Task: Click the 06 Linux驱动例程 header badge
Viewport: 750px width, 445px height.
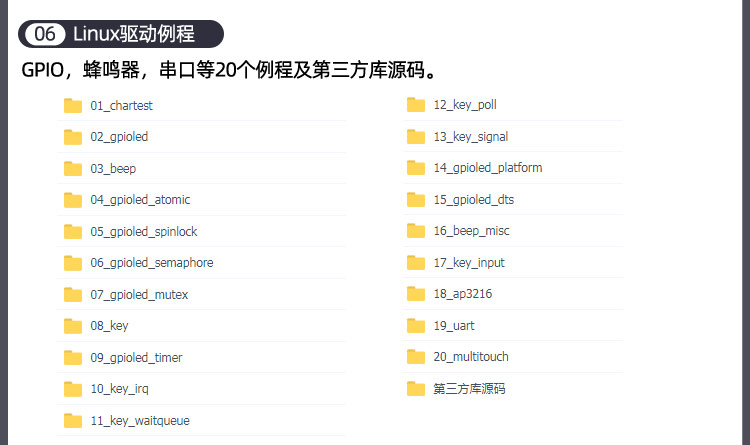Action: pyautogui.click(x=121, y=34)
